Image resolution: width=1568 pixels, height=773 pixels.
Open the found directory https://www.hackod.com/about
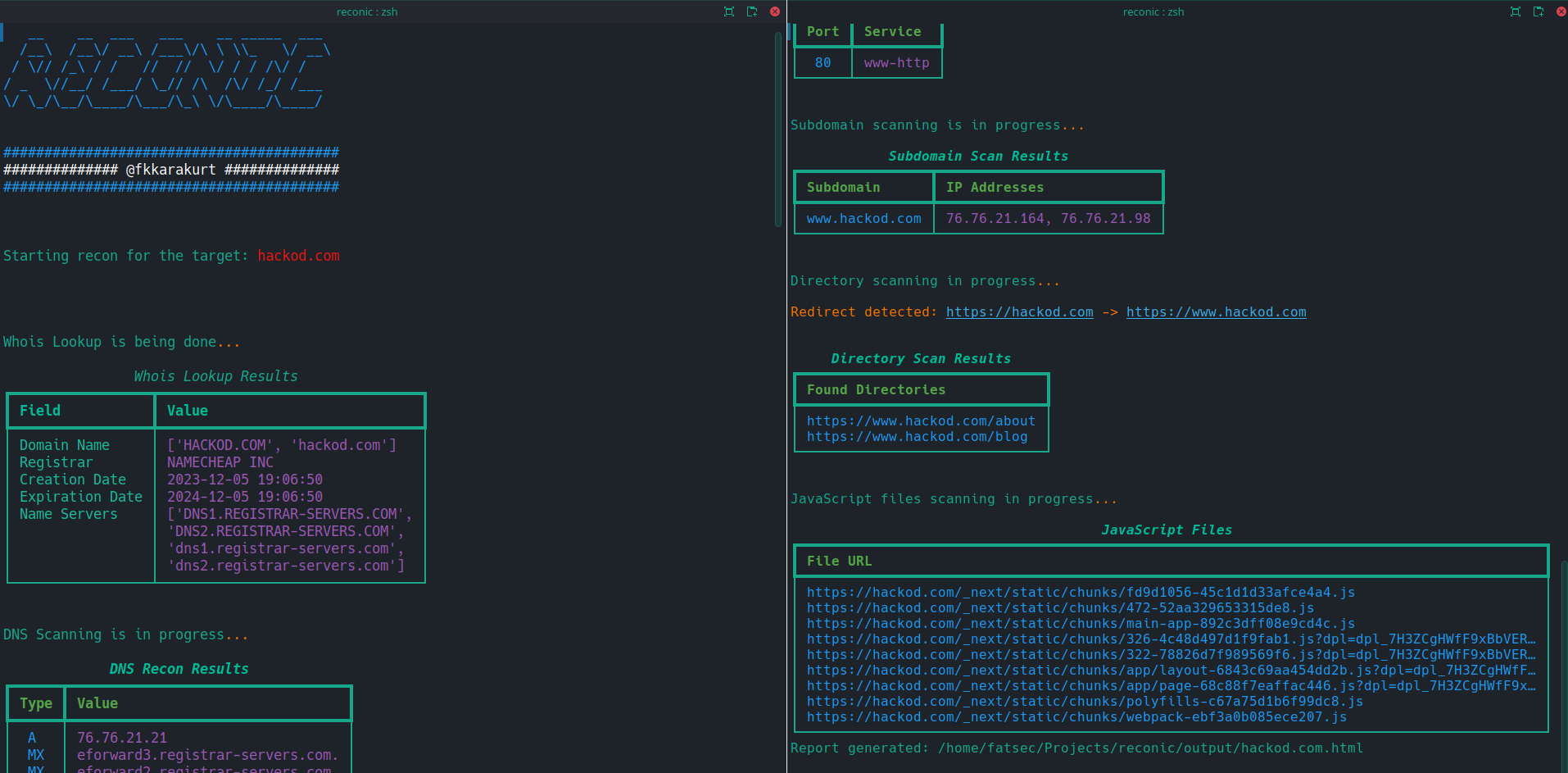[921, 421]
